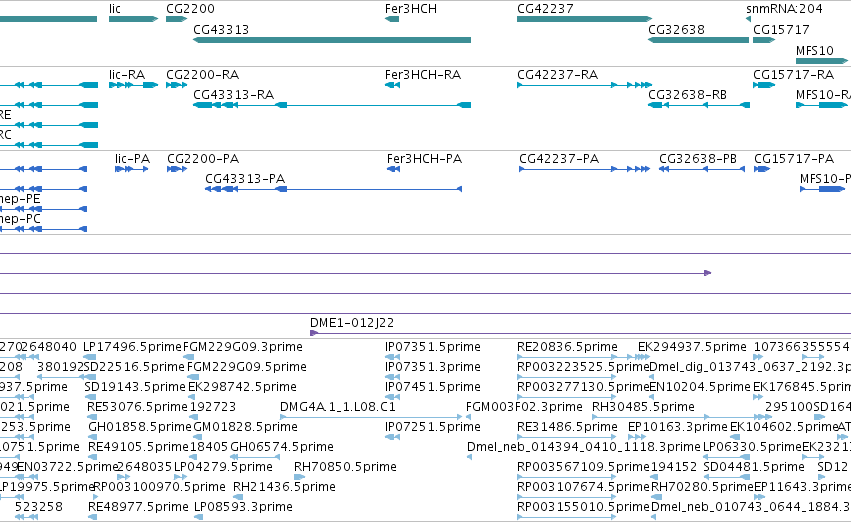Viewport: 851px width, 522px height.
Task: Select the long CG43313 gene bar
Action: tap(332, 40)
